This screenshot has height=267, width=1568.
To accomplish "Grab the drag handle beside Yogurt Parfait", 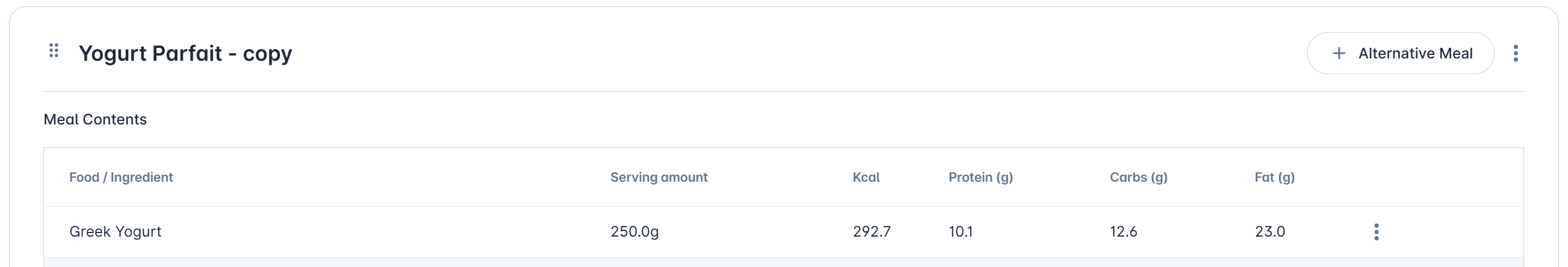I will click(x=54, y=50).
